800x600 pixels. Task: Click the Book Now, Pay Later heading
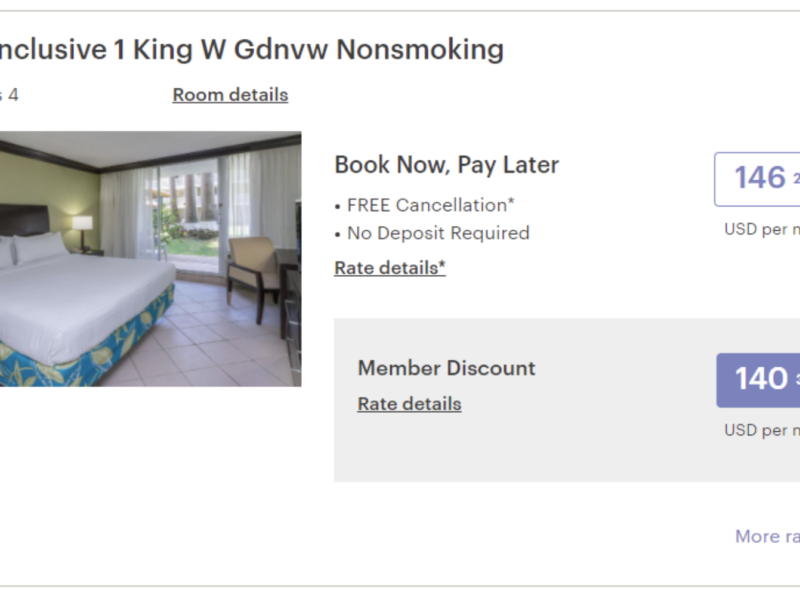coord(446,165)
